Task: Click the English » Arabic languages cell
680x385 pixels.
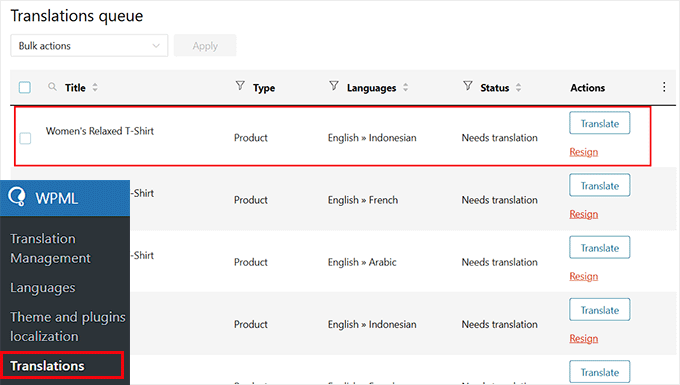Action: 362,262
